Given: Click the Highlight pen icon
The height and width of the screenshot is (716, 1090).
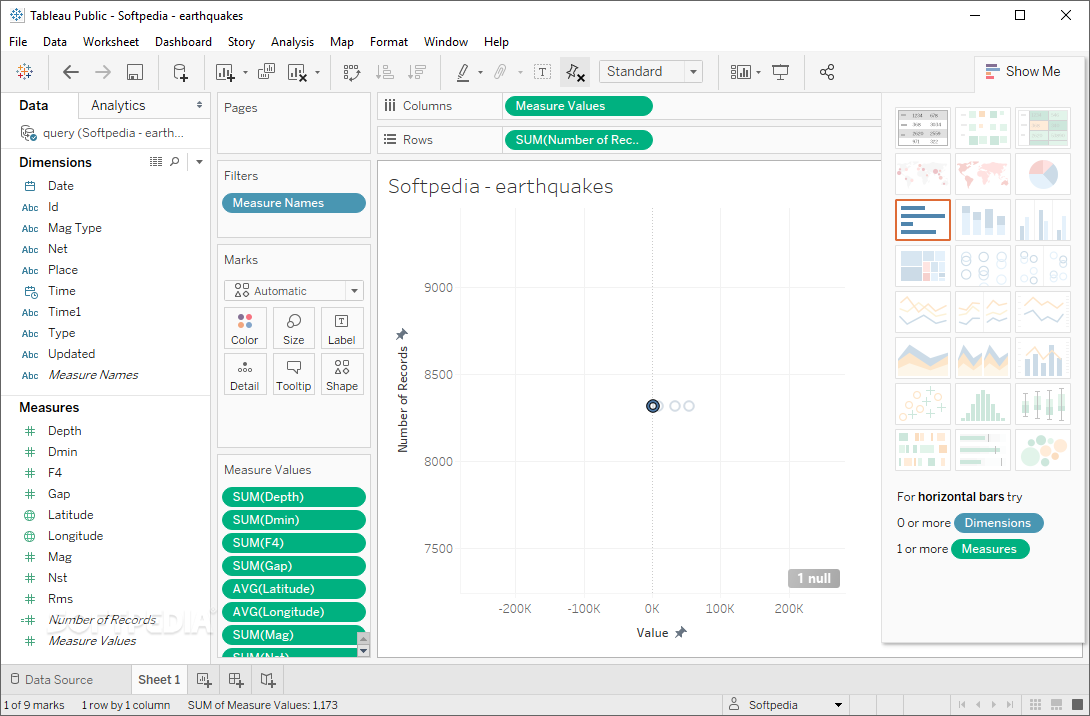Looking at the screenshot, I should [x=463, y=72].
